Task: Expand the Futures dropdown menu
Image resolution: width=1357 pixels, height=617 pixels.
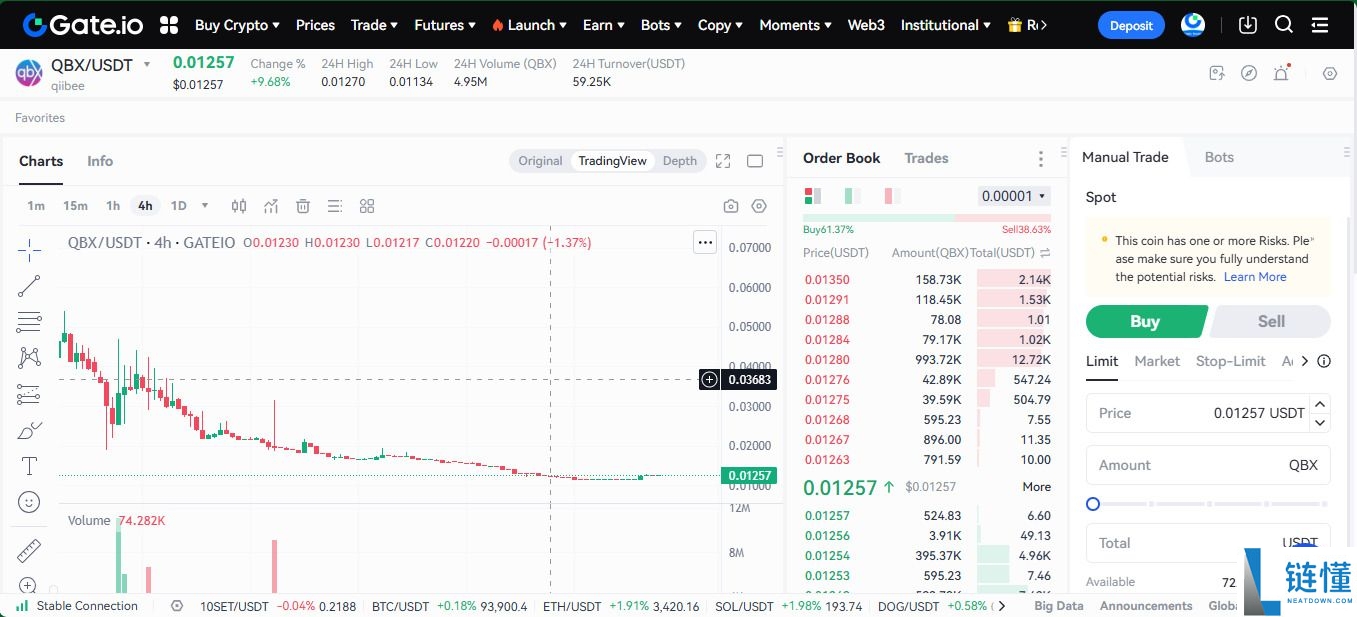Action: tap(445, 25)
